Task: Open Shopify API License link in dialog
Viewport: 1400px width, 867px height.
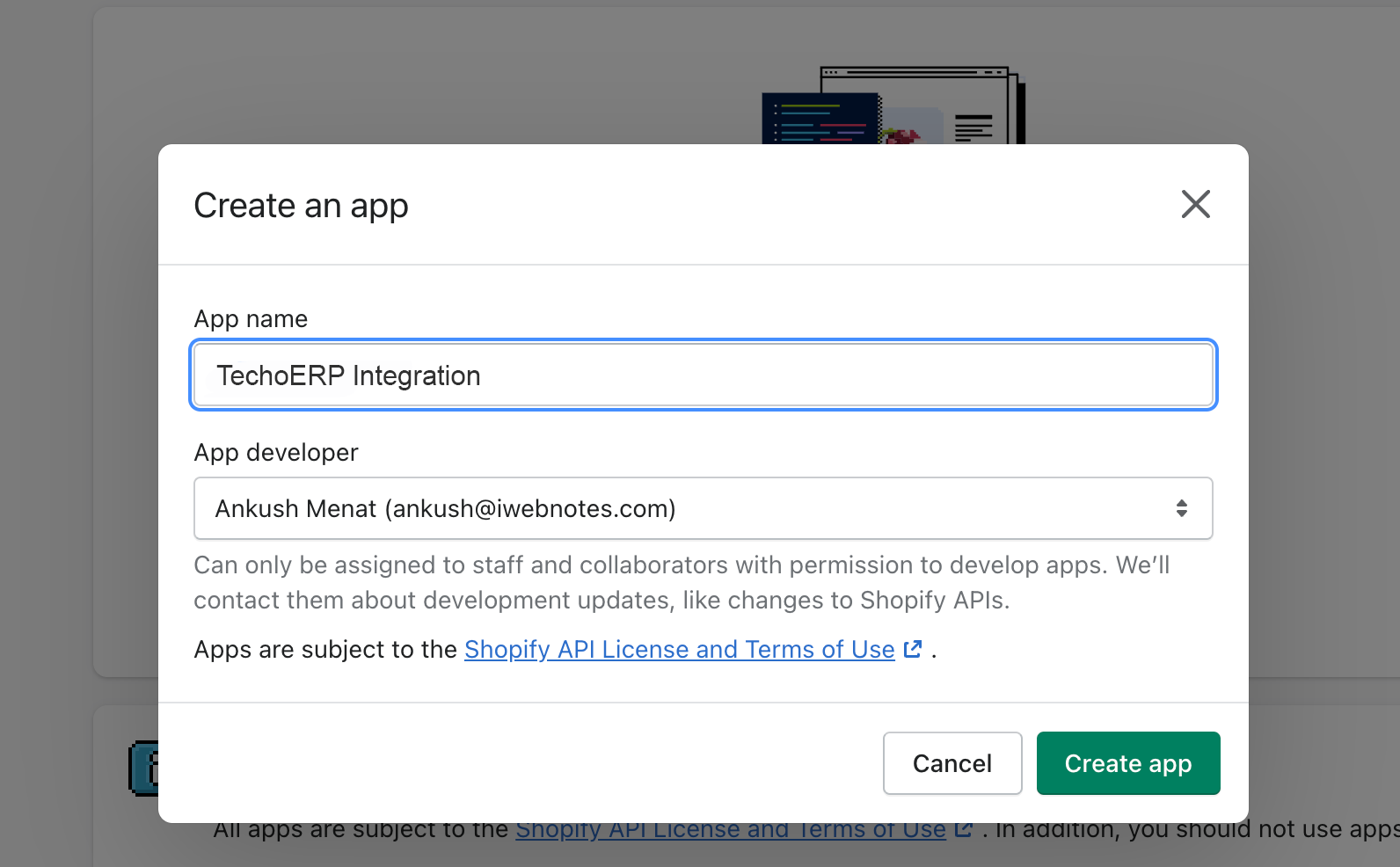Action: [x=680, y=649]
